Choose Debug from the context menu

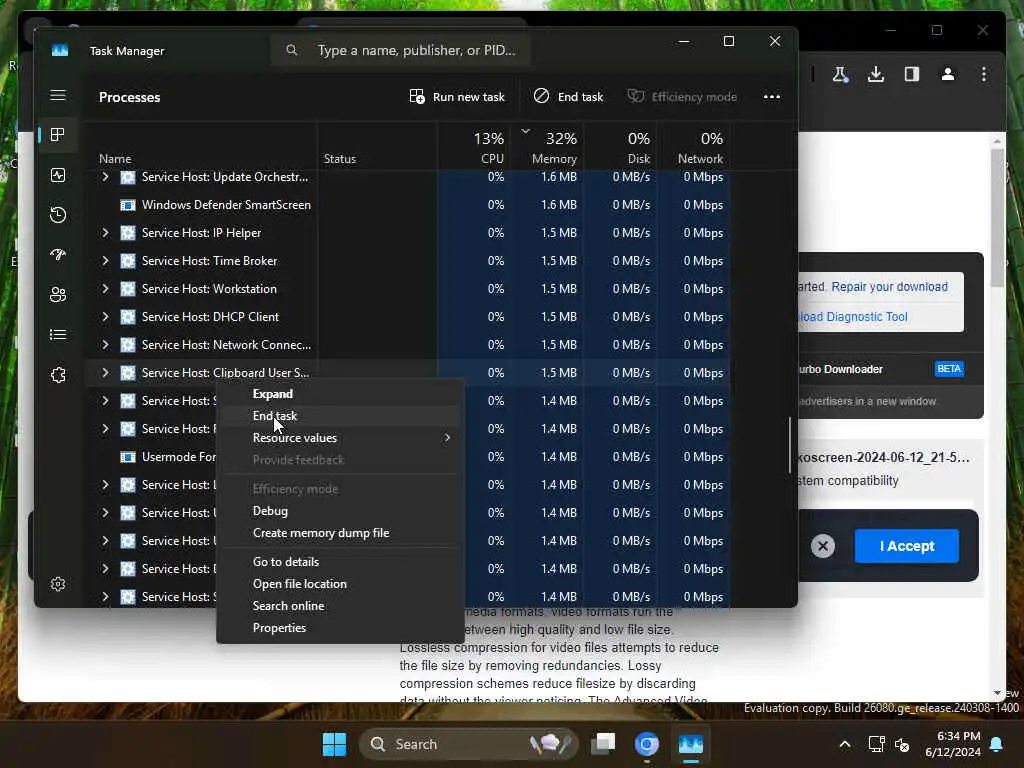tap(340, 511)
